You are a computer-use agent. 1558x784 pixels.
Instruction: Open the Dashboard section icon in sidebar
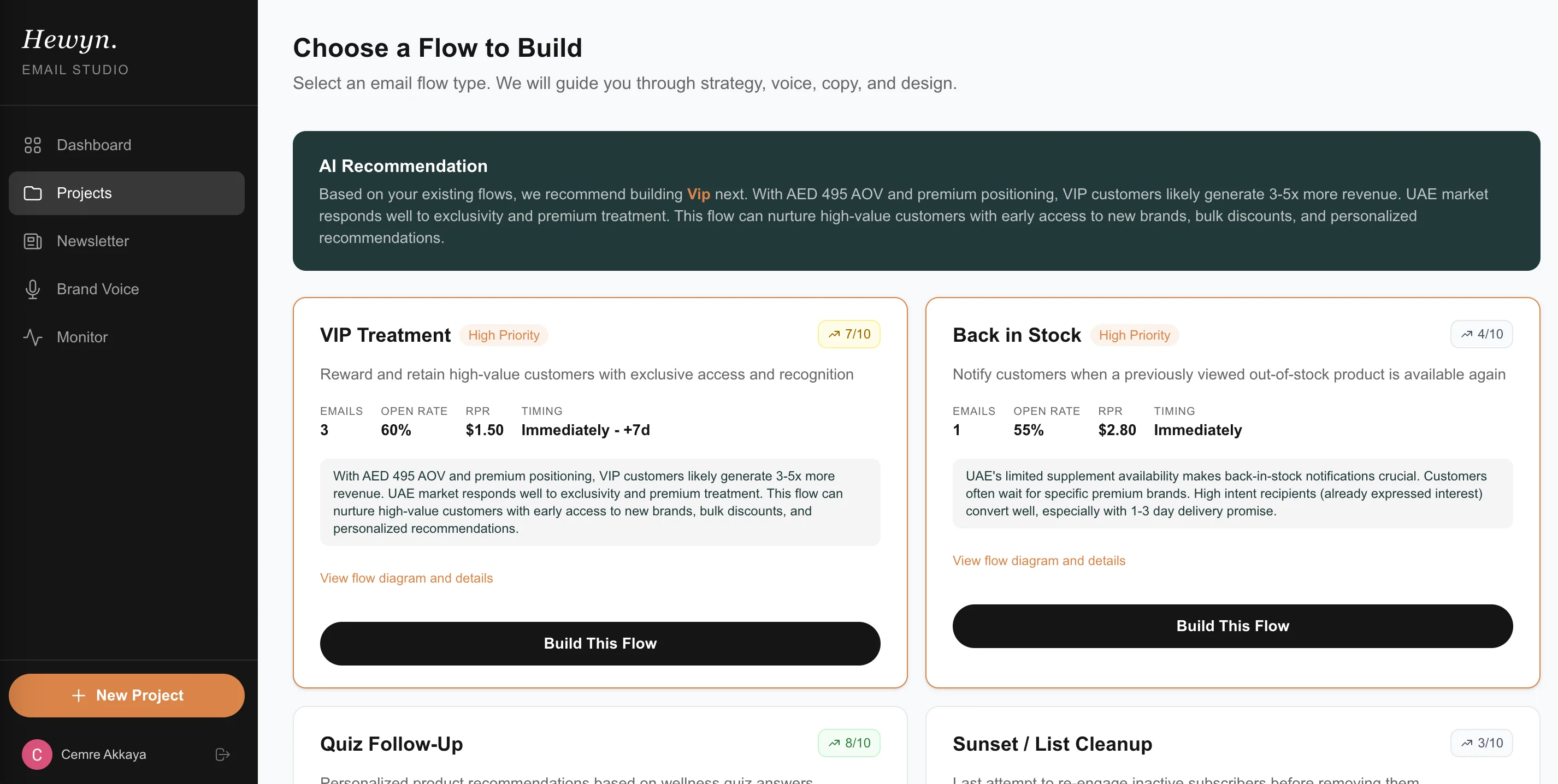pos(33,145)
